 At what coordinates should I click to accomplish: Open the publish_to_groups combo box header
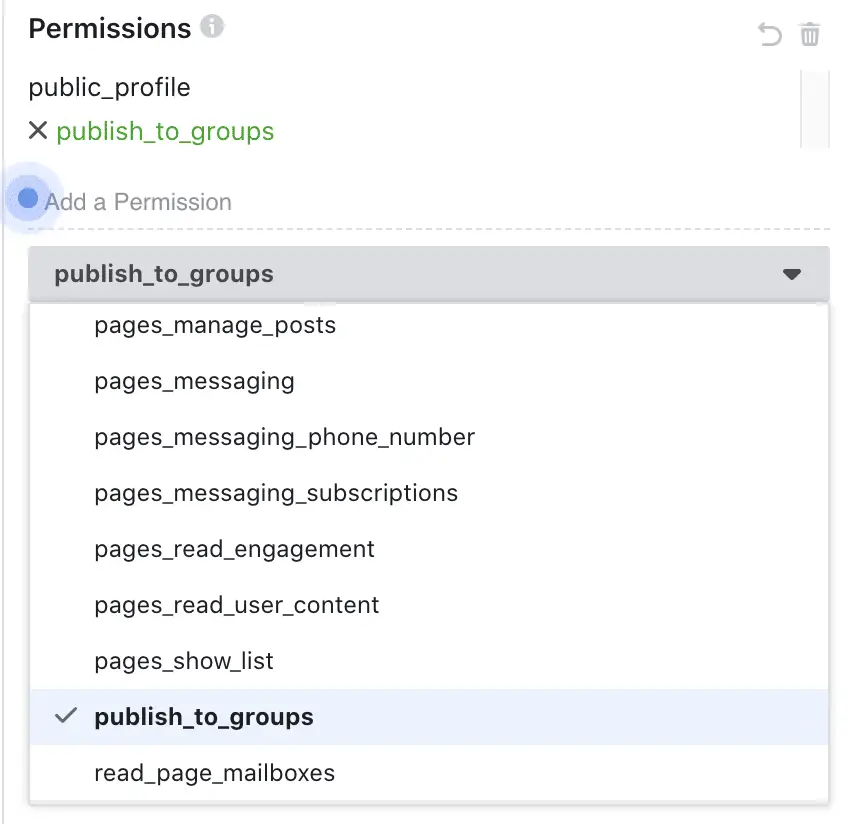pyautogui.click(x=429, y=274)
